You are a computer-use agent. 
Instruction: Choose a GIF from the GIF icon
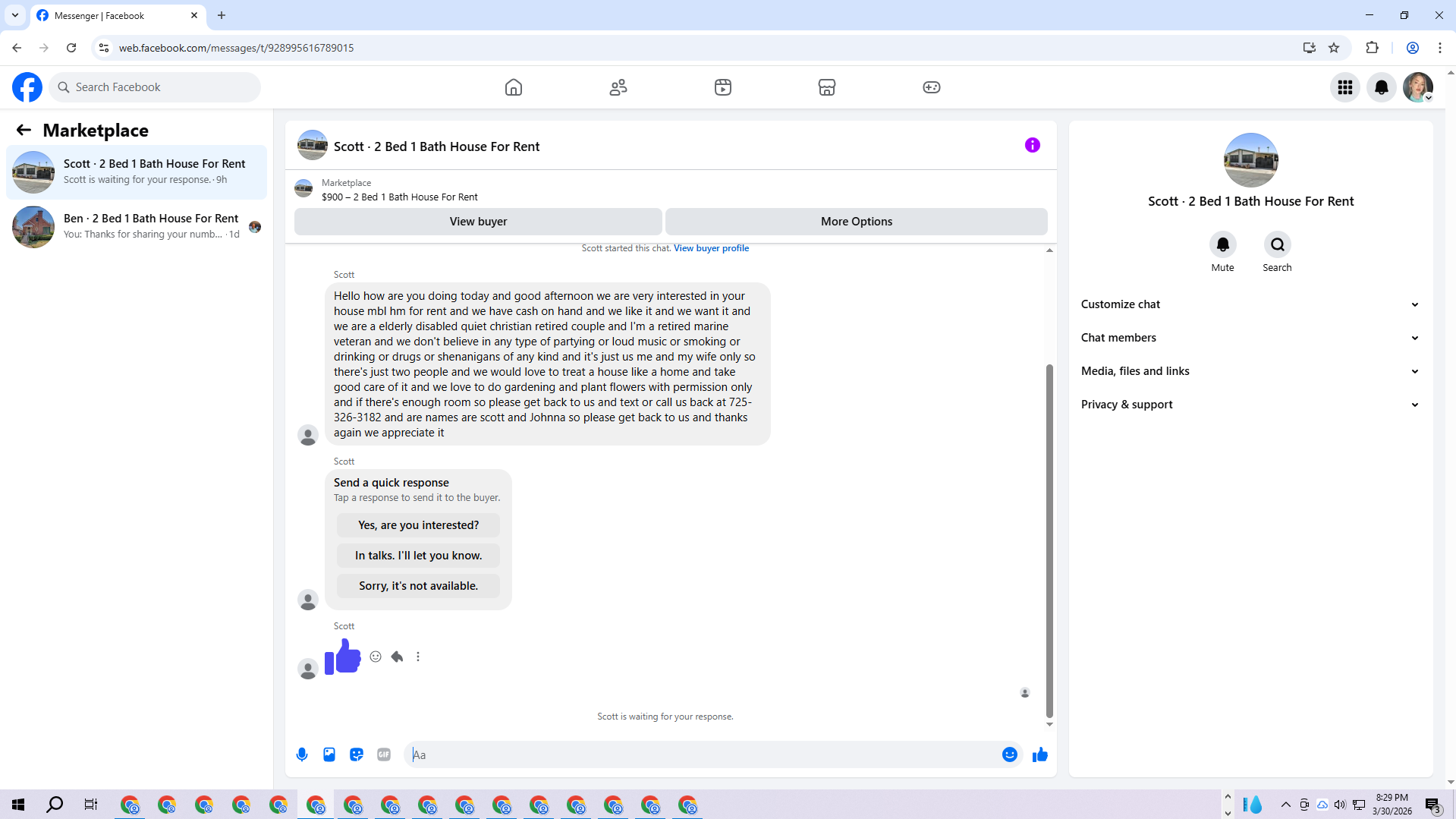pos(384,754)
